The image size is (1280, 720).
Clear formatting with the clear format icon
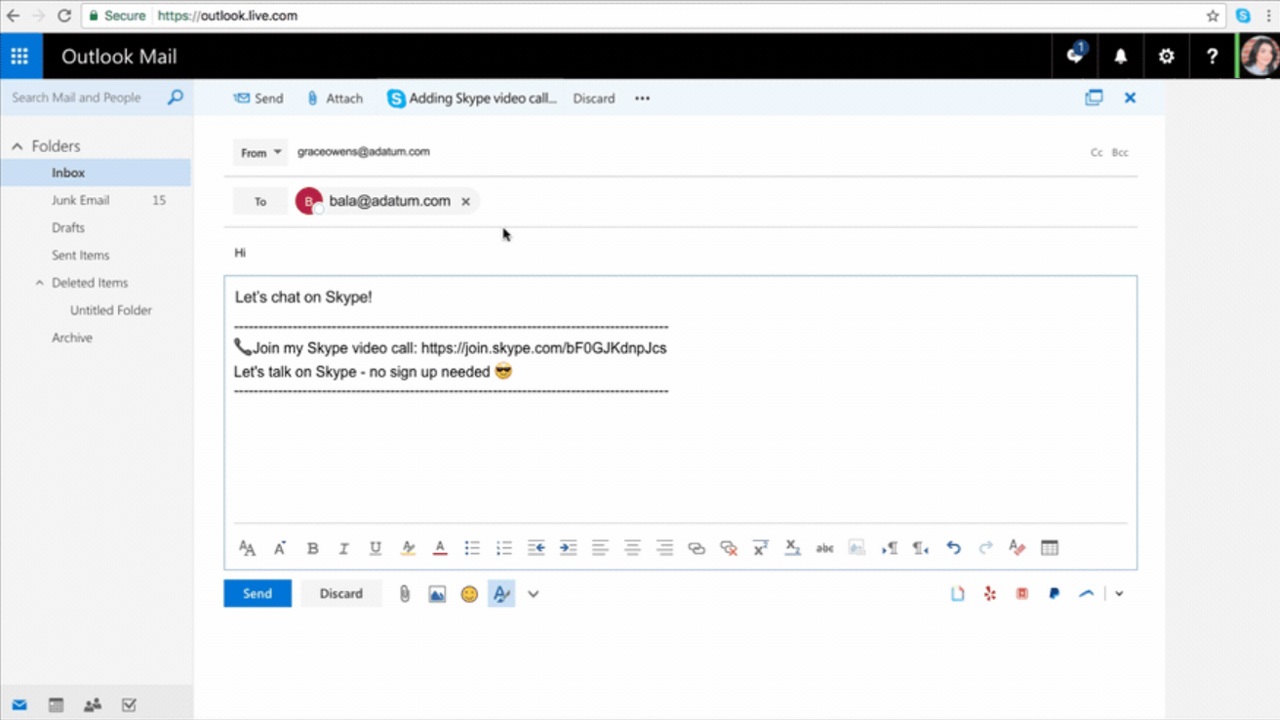coord(1016,547)
